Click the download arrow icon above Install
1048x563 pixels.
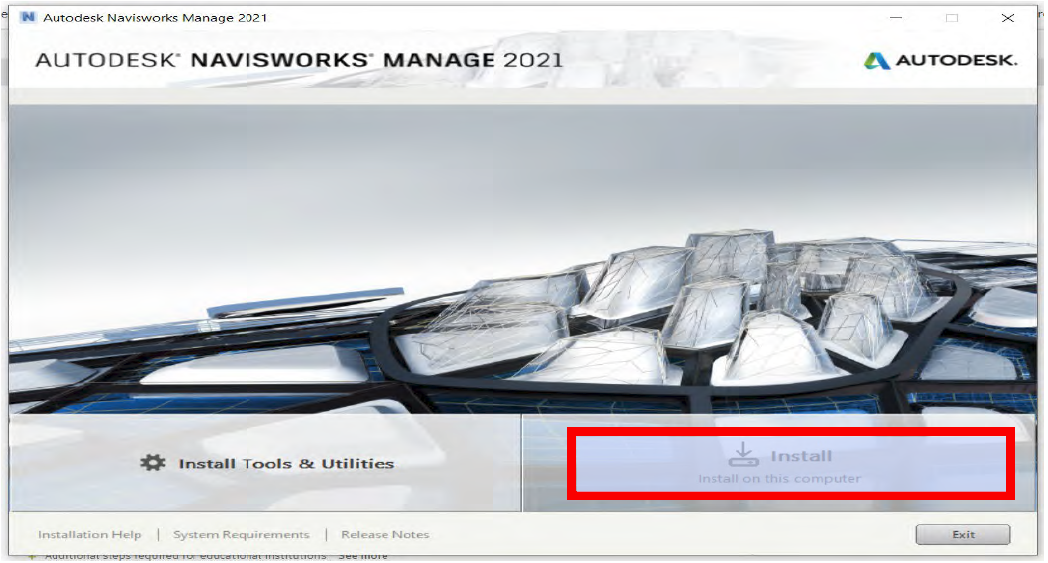[742, 455]
